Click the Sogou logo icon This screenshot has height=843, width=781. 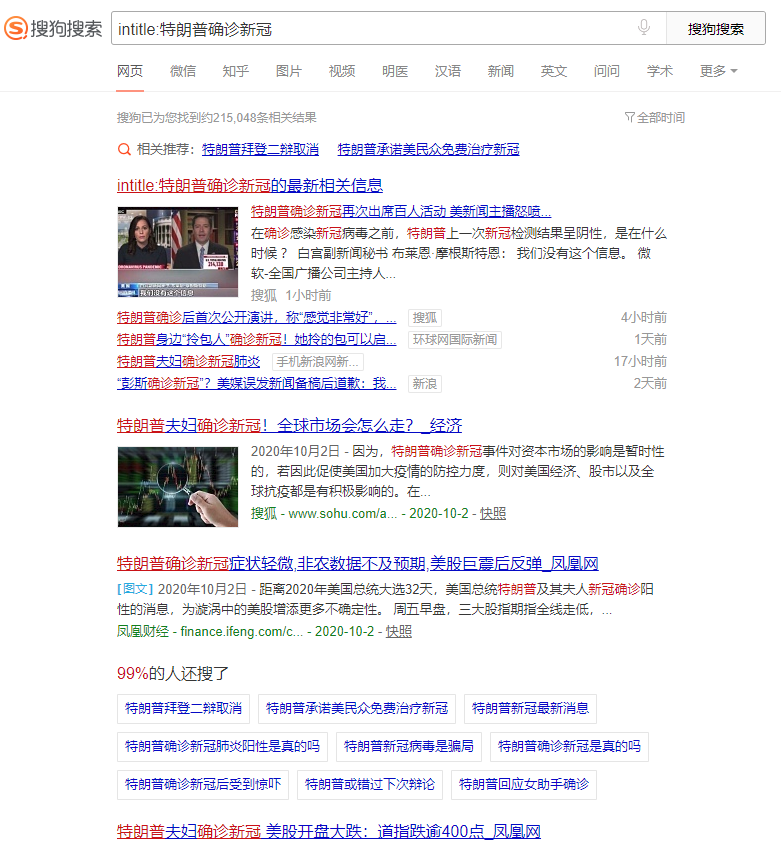(x=16, y=28)
